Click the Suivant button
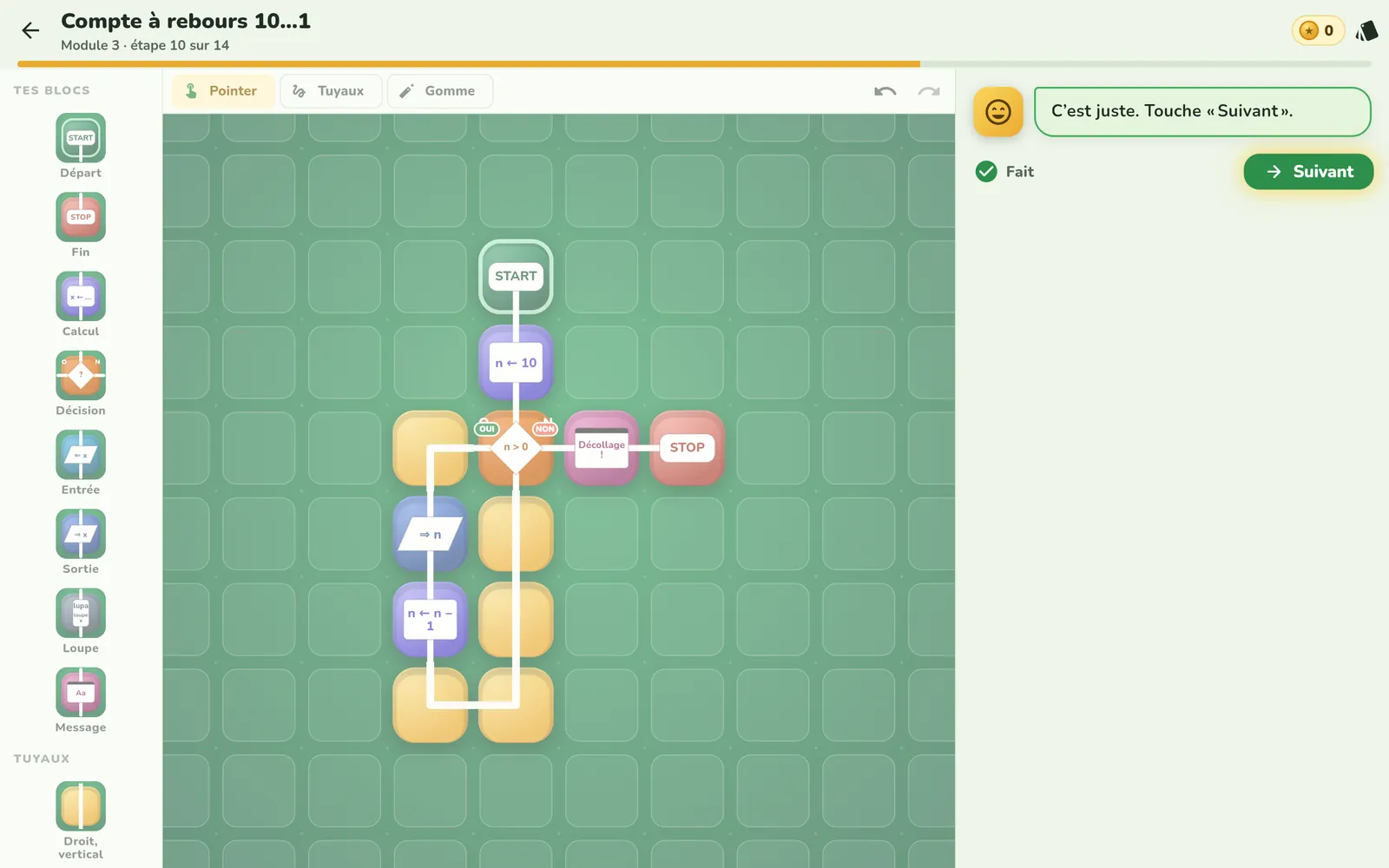The height and width of the screenshot is (868, 1389). (1308, 172)
